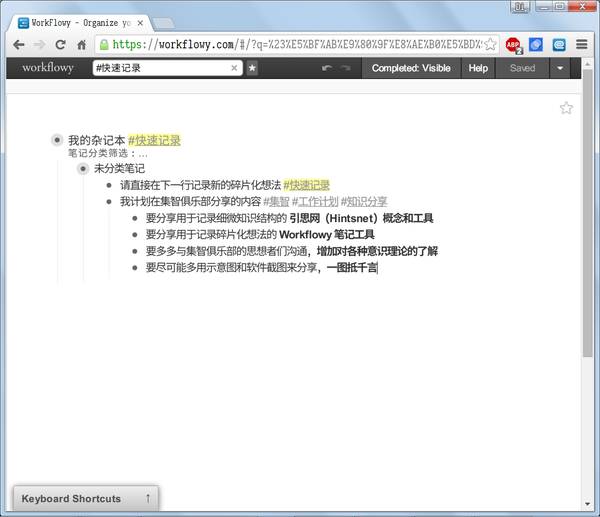Click the blue circle extension icon

coord(536,45)
